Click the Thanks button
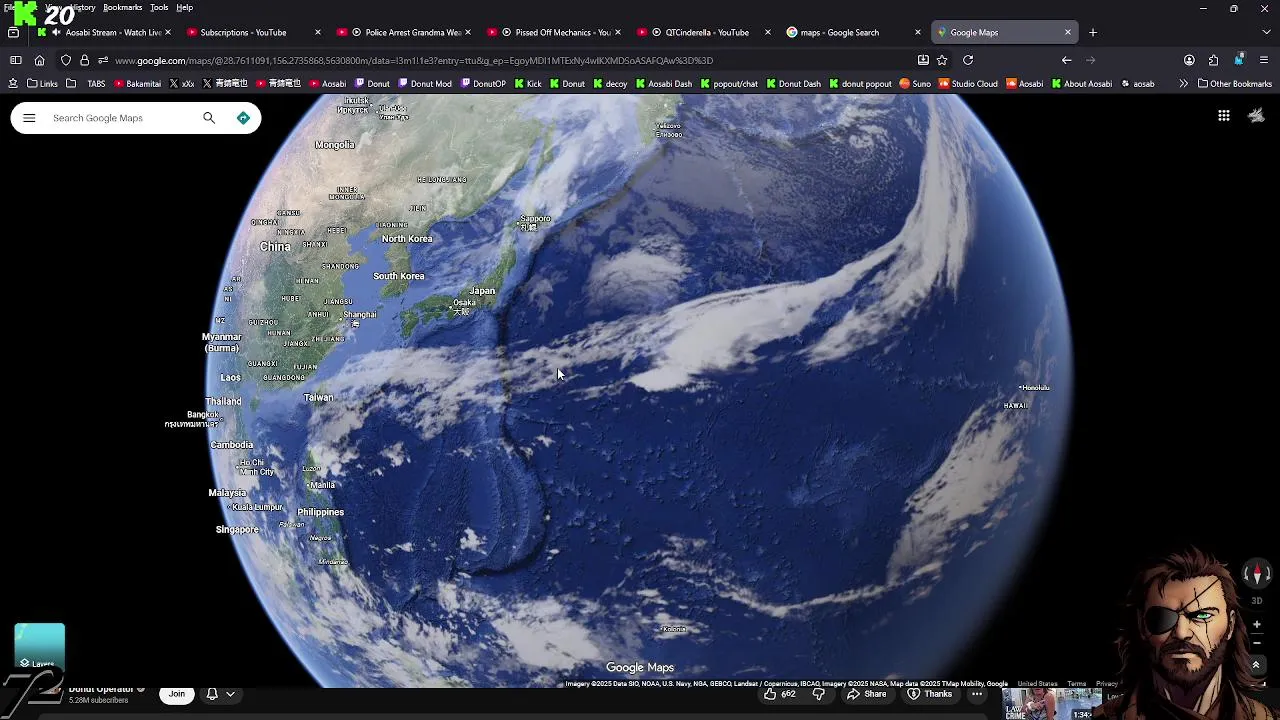The width and height of the screenshot is (1280, 720). (929, 694)
